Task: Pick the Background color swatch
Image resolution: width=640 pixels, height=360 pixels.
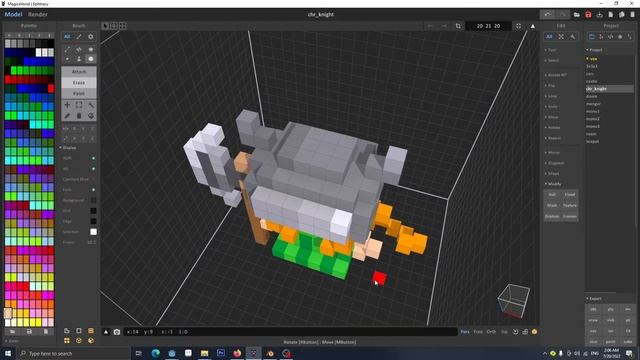Action: (93, 200)
